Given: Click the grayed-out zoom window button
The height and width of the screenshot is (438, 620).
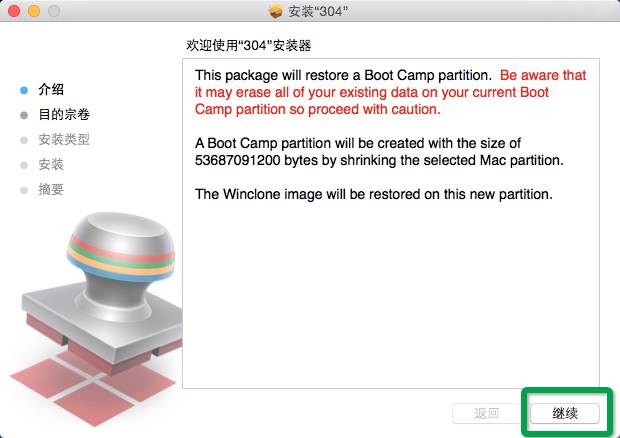Looking at the screenshot, I should [x=54, y=11].
